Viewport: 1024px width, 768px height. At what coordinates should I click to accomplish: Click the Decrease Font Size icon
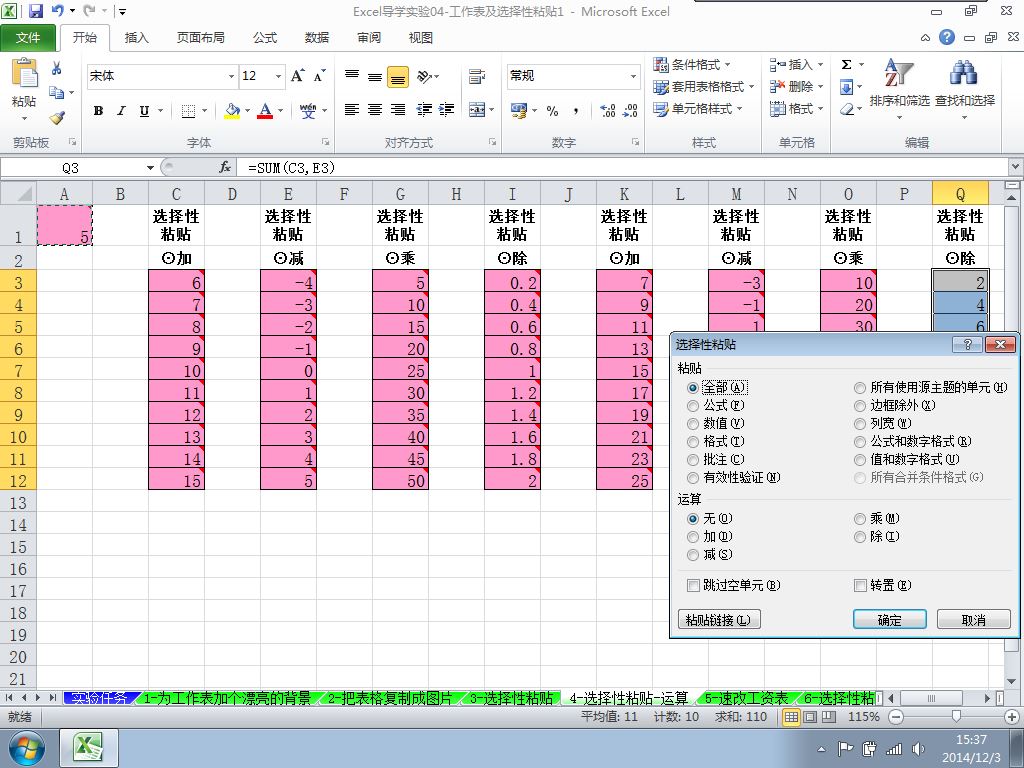pos(319,76)
